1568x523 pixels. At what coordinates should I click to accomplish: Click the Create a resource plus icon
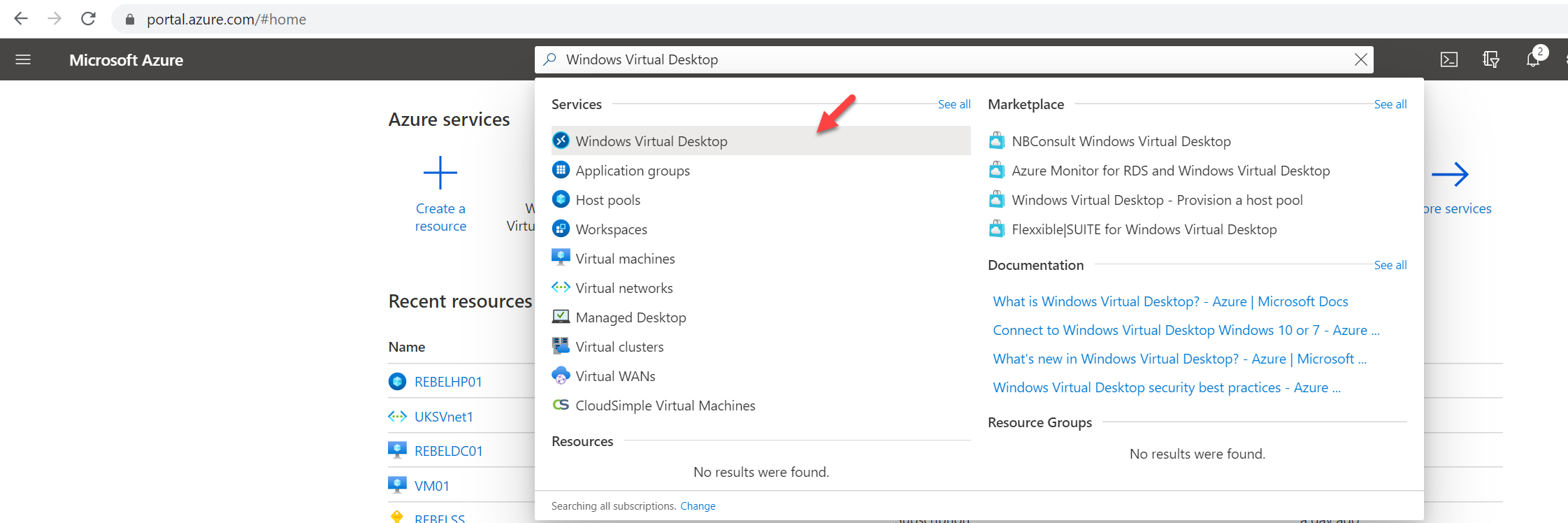tap(440, 173)
